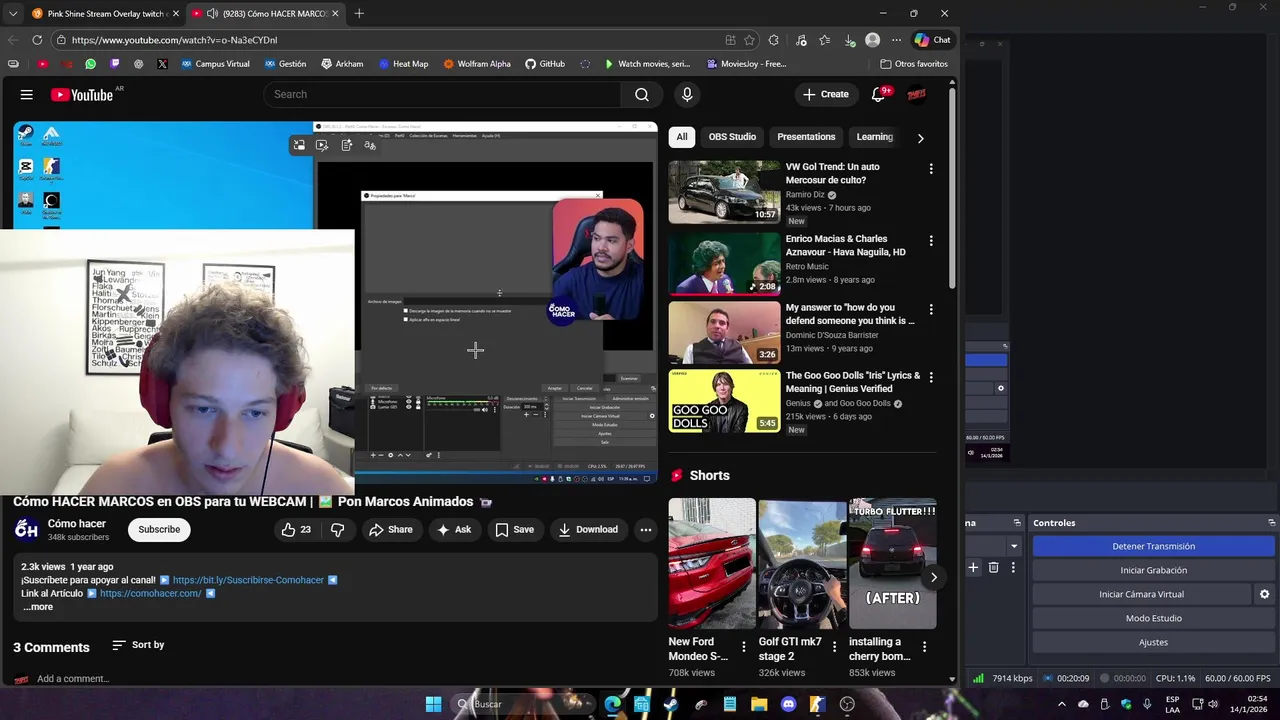Open the YouTube guide hamburger menu
Image resolution: width=1280 pixels, height=720 pixels.
(x=27, y=94)
